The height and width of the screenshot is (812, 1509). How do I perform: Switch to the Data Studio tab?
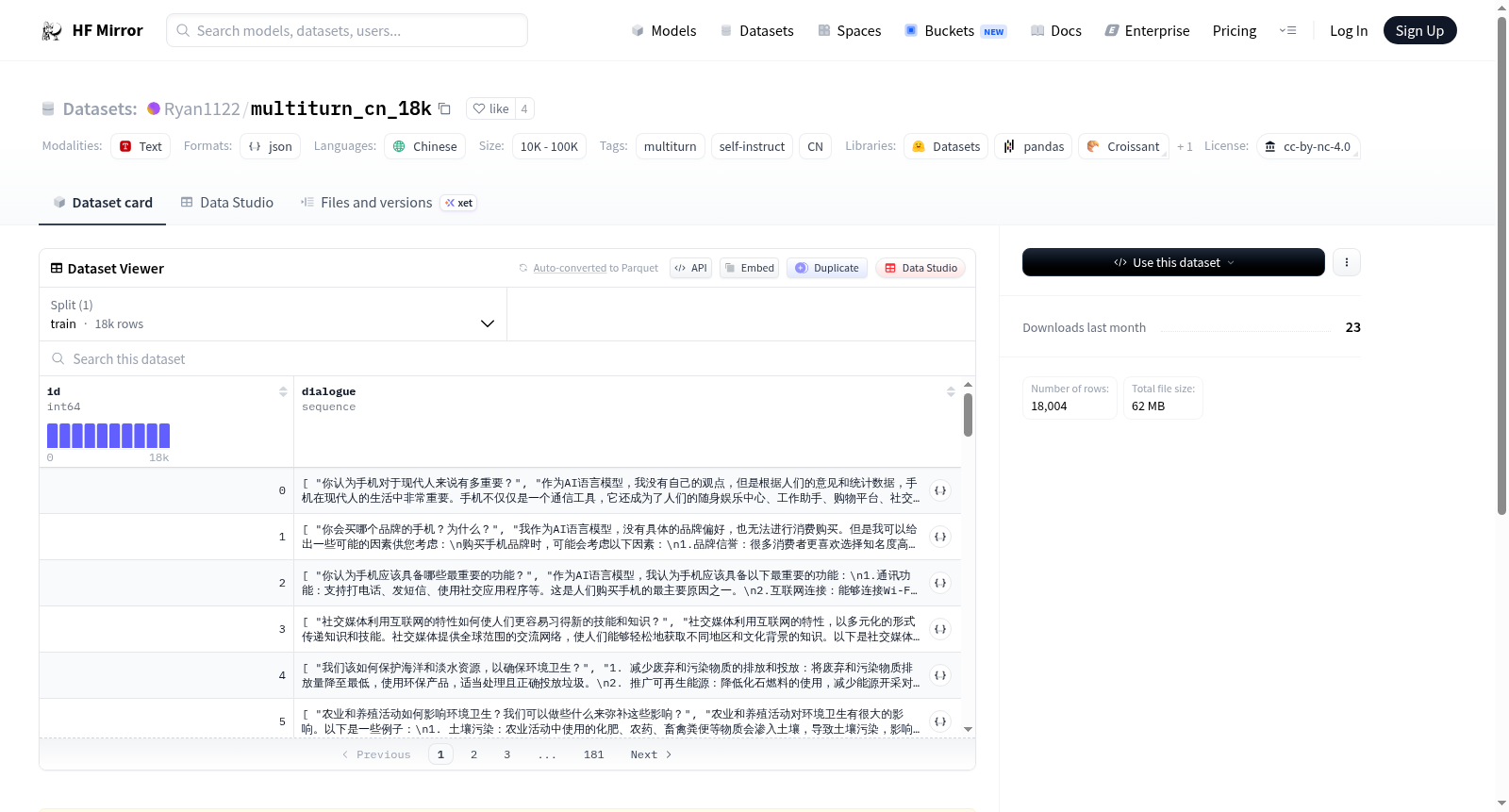[226, 203]
